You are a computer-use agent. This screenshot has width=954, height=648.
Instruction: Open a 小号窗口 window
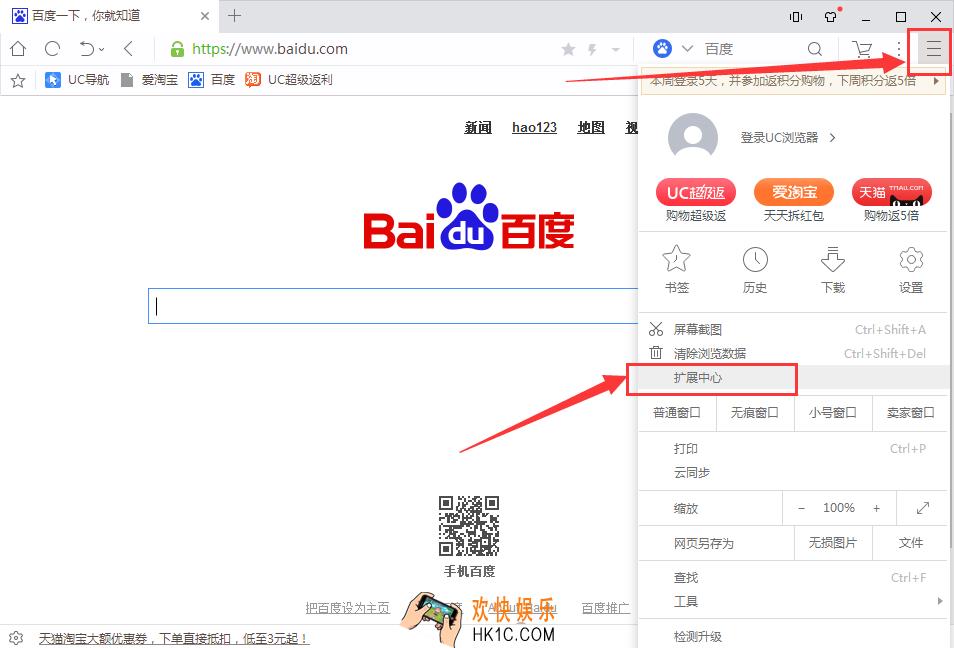pyautogui.click(x=833, y=413)
